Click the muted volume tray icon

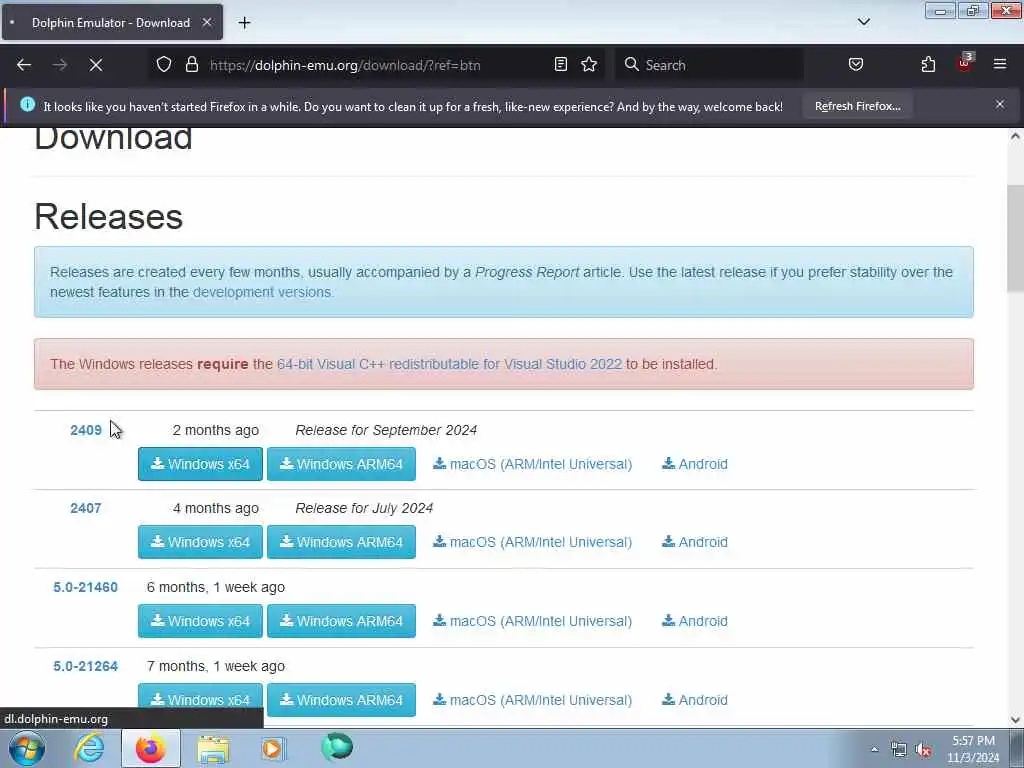(923, 750)
